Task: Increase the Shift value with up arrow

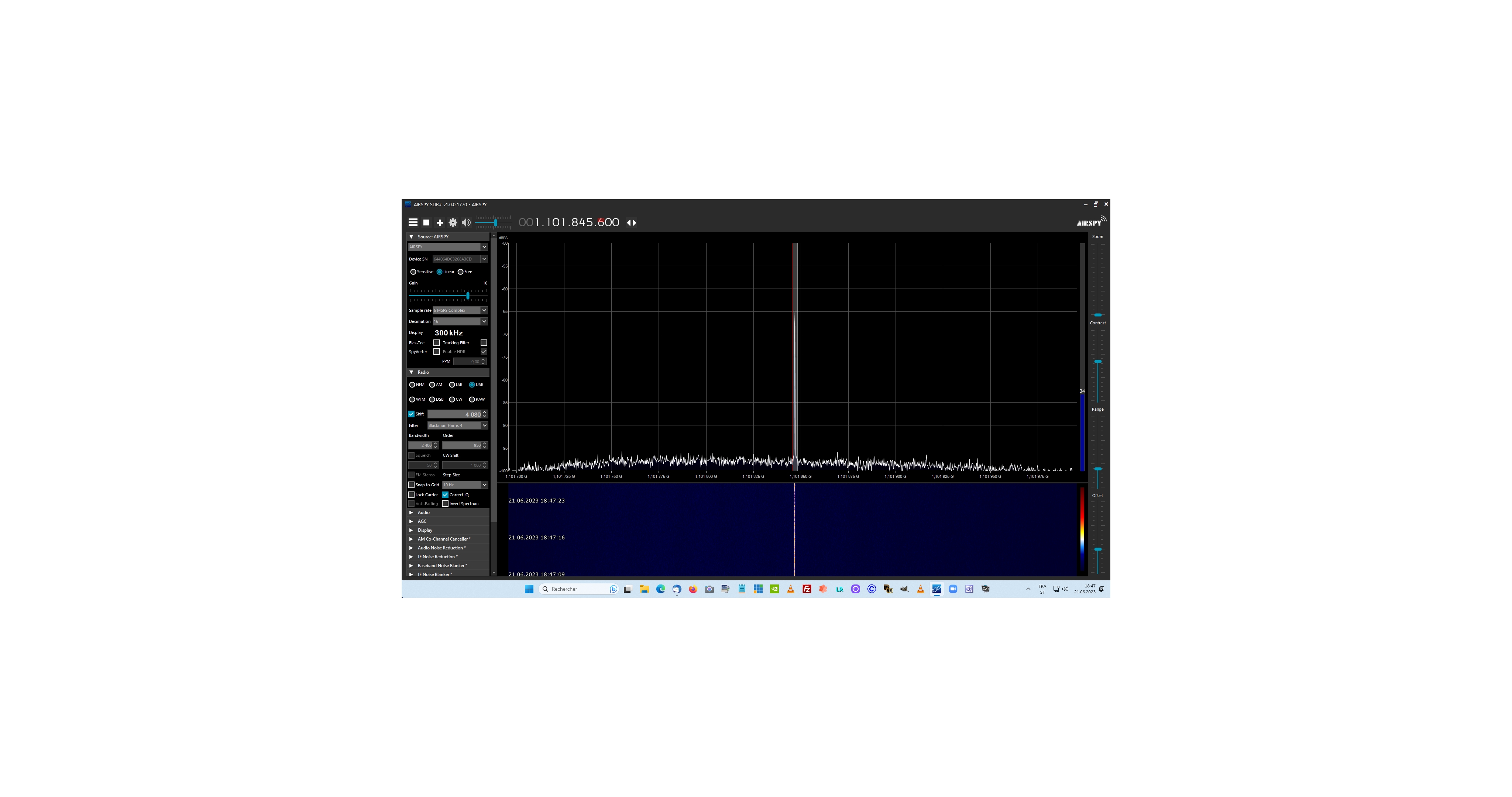Action: tap(485, 413)
